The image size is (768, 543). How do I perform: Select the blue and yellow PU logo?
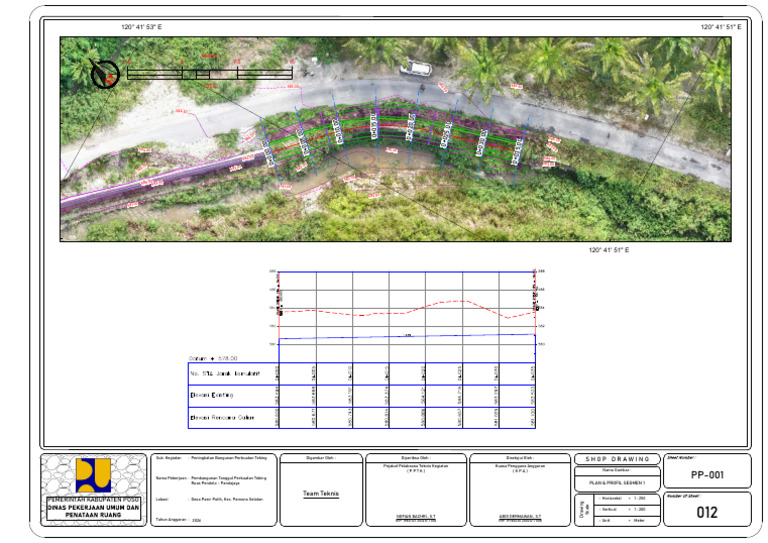click(x=93, y=475)
